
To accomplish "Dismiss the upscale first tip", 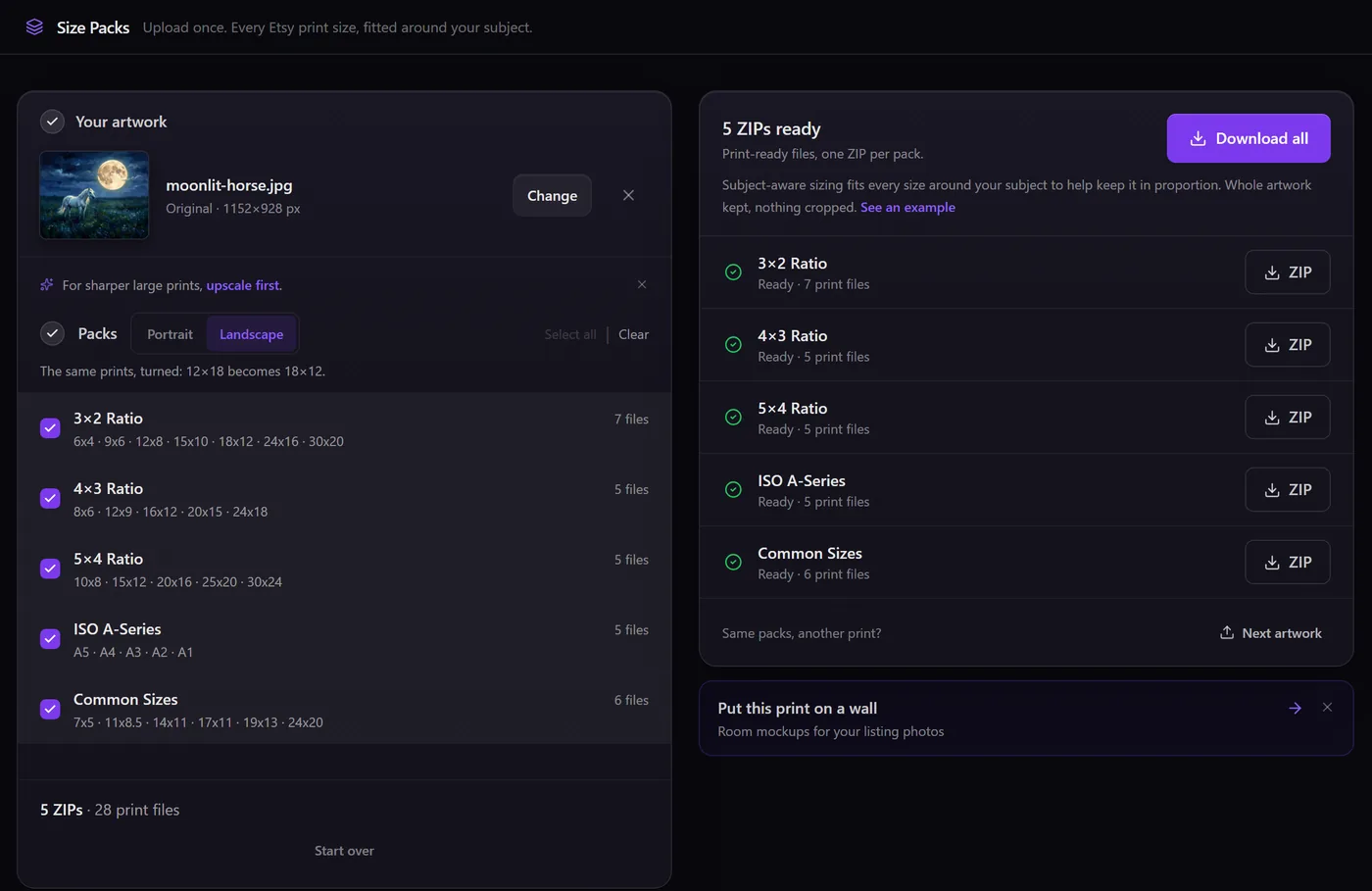I will [x=642, y=284].
